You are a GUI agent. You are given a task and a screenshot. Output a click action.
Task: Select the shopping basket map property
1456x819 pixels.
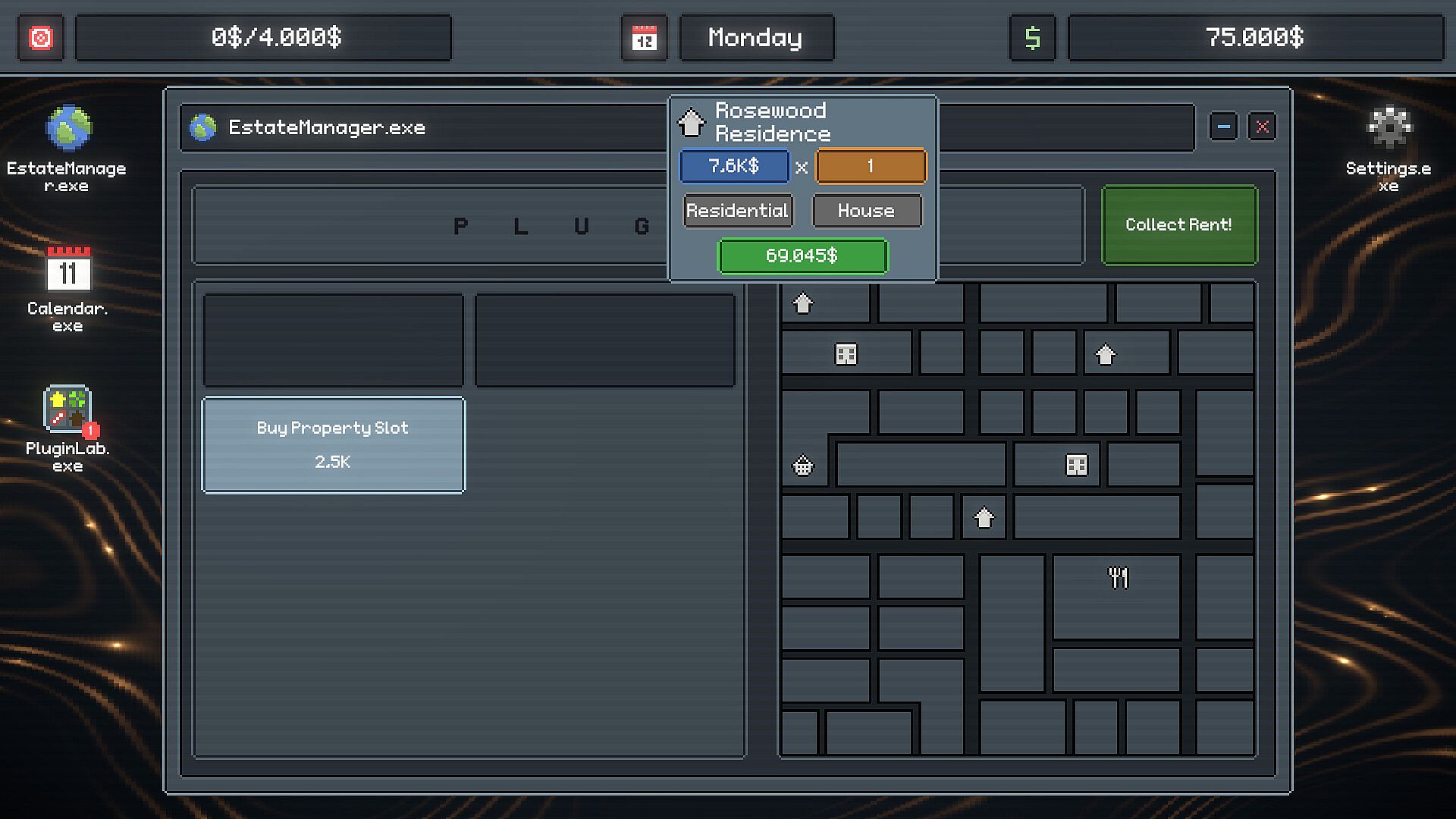[802, 465]
